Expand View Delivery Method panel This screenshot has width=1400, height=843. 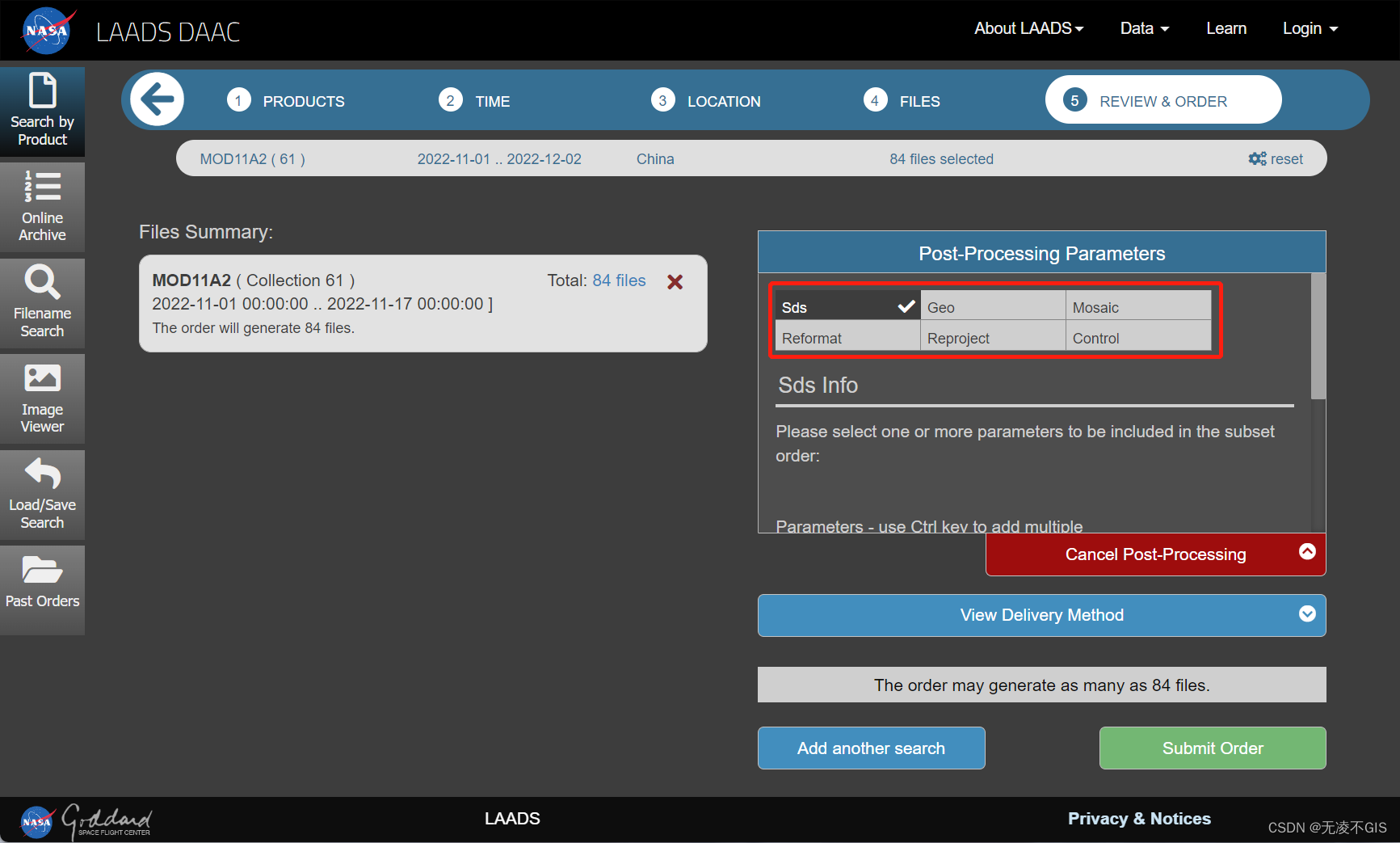(1041, 615)
